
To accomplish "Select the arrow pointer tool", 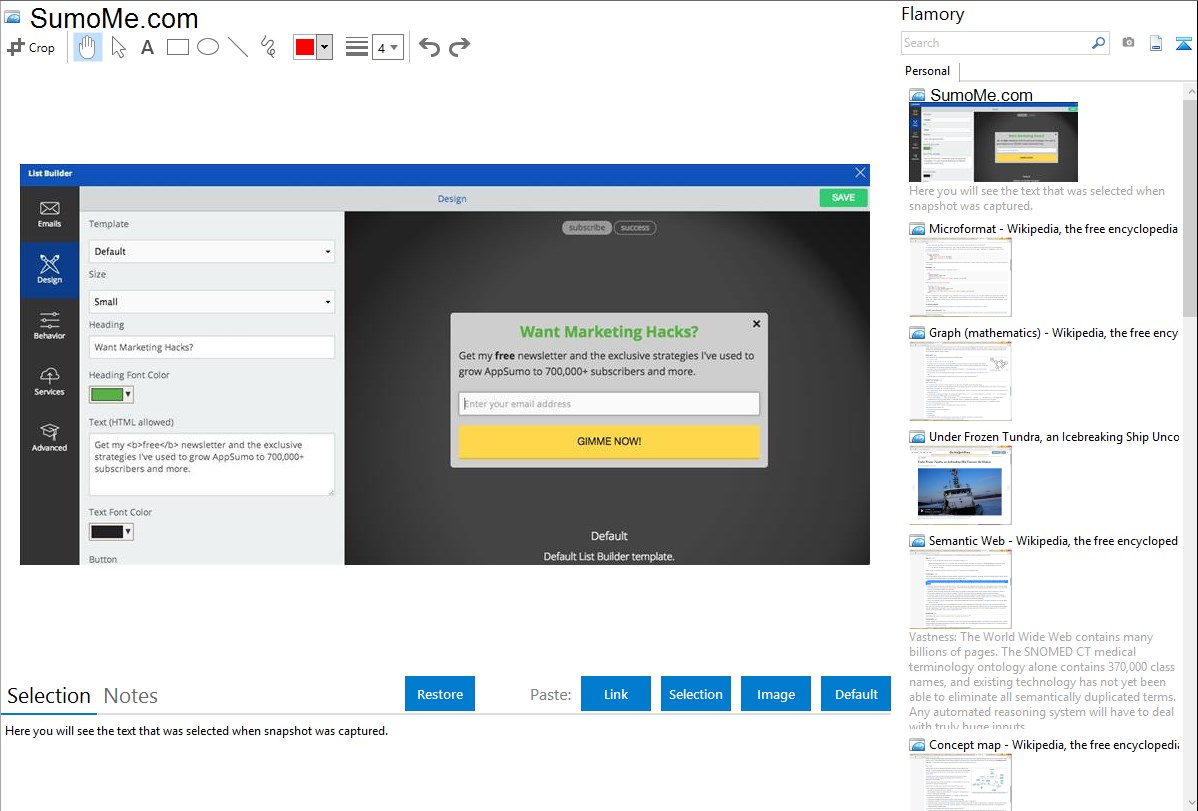I will (118, 47).
